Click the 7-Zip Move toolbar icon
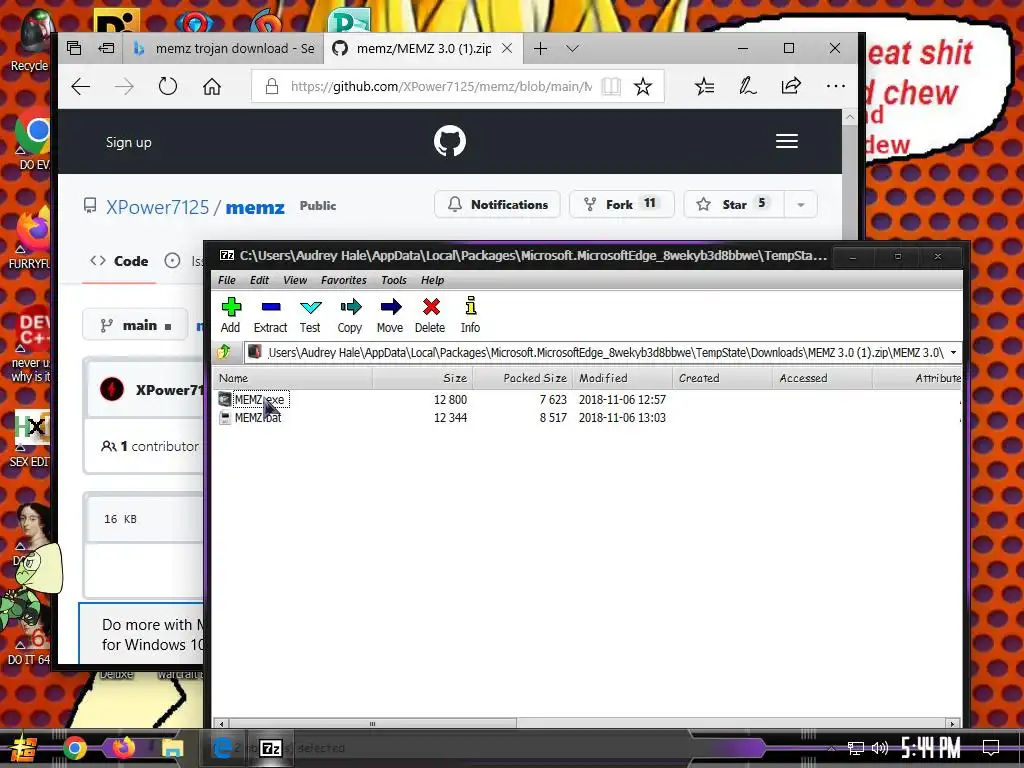The image size is (1024, 768). [x=390, y=315]
